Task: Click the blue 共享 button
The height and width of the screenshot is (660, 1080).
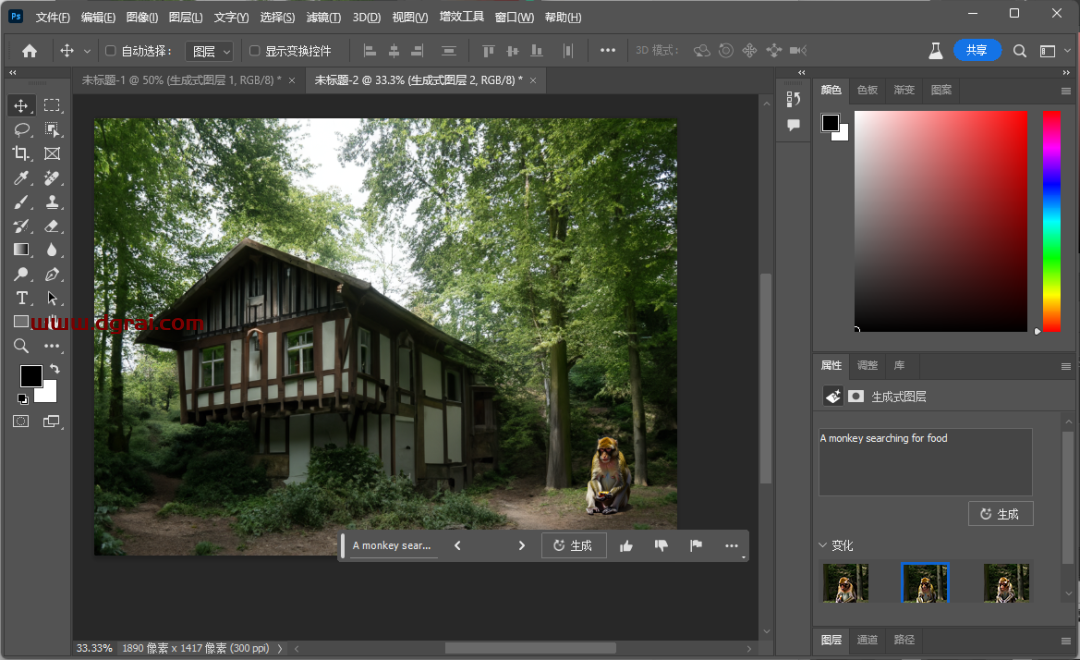Action: (x=977, y=51)
